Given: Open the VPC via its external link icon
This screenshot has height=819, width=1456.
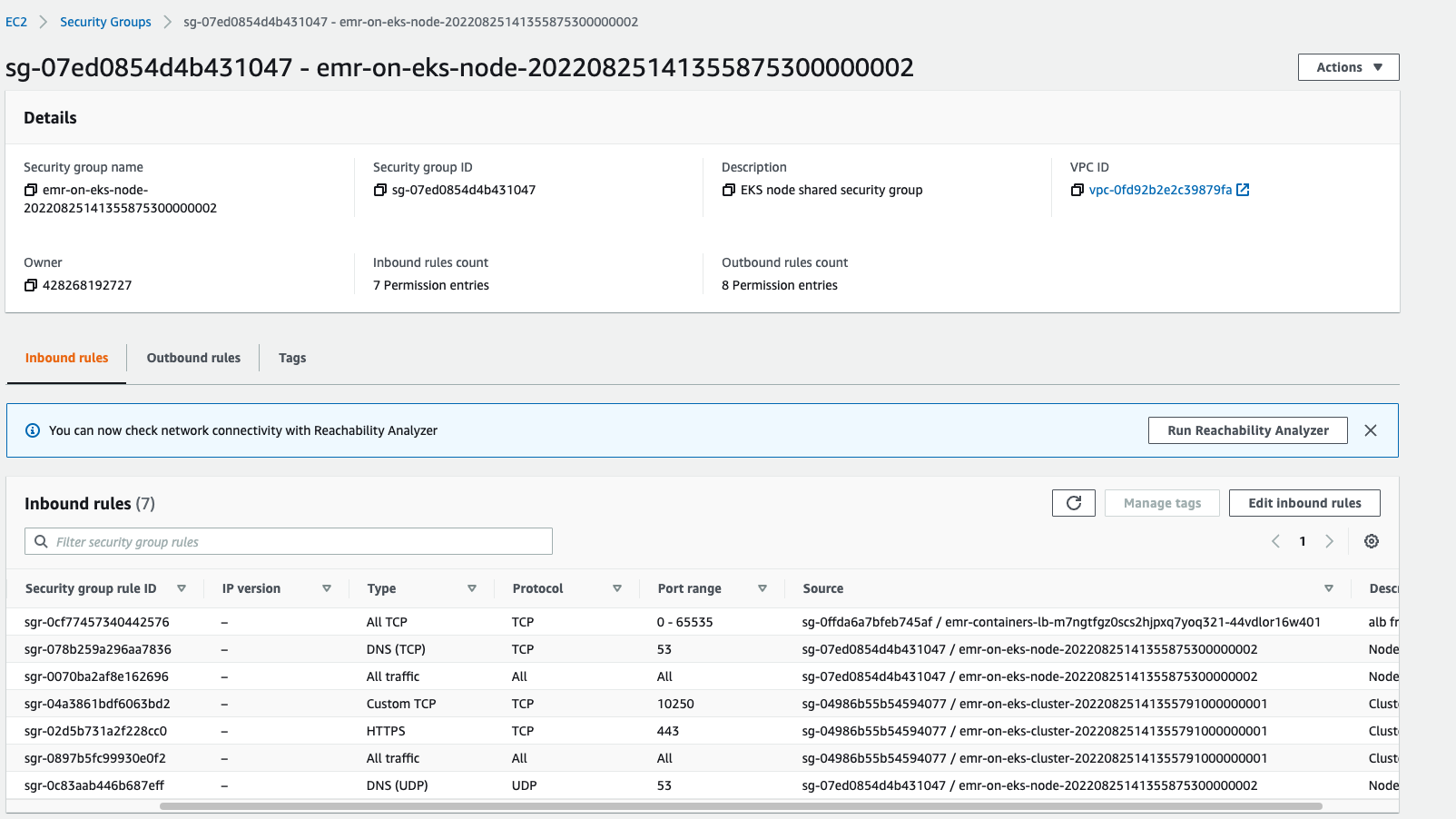Looking at the screenshot, I should click(1244, 190).
